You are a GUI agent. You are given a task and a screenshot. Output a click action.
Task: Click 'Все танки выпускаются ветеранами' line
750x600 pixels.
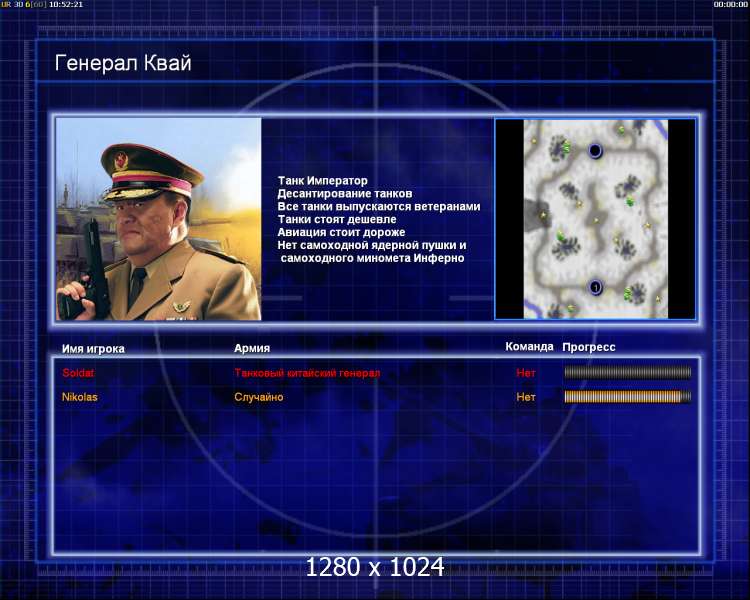point(379,206)
